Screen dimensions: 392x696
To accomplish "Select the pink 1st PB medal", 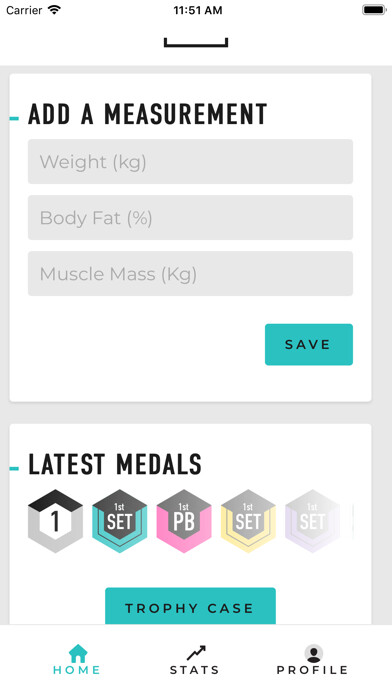I will [184, 521].
